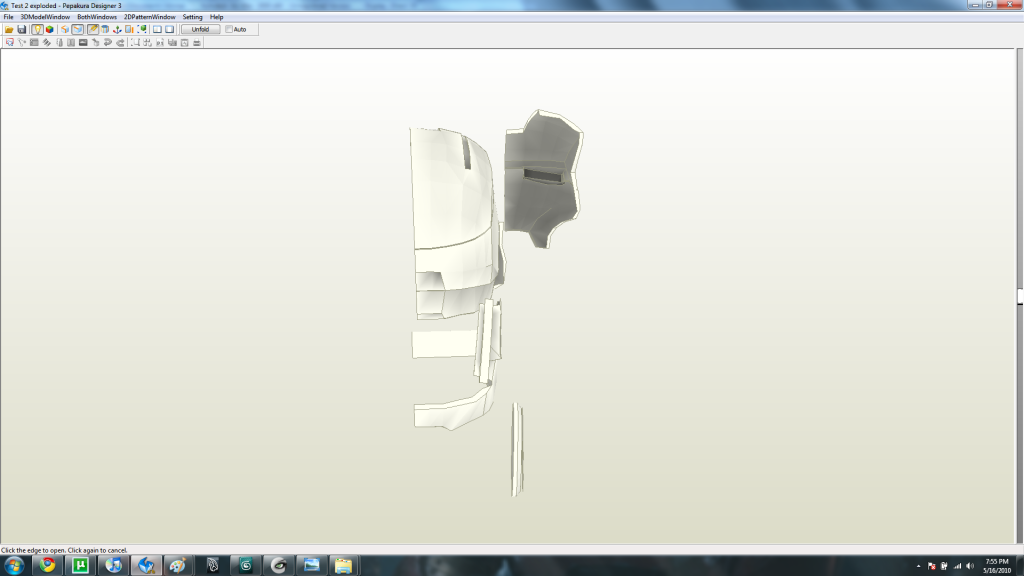Open Google Chrome from the taskbar
The width and height of the screenshot is (1024, 576).
click(x=47, y=566)
